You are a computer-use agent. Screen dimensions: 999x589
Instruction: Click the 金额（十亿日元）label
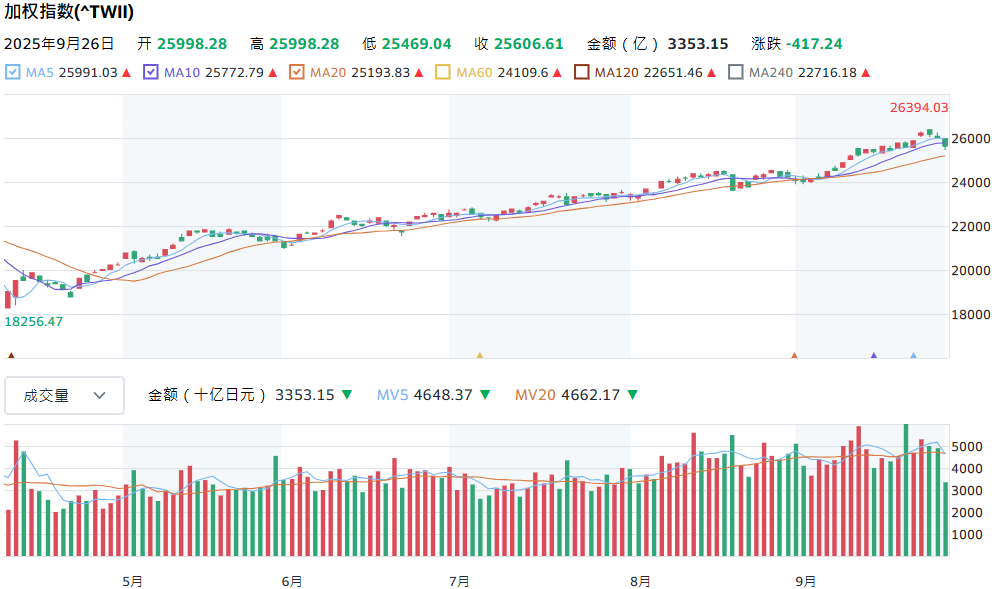(x=206, y=395)
